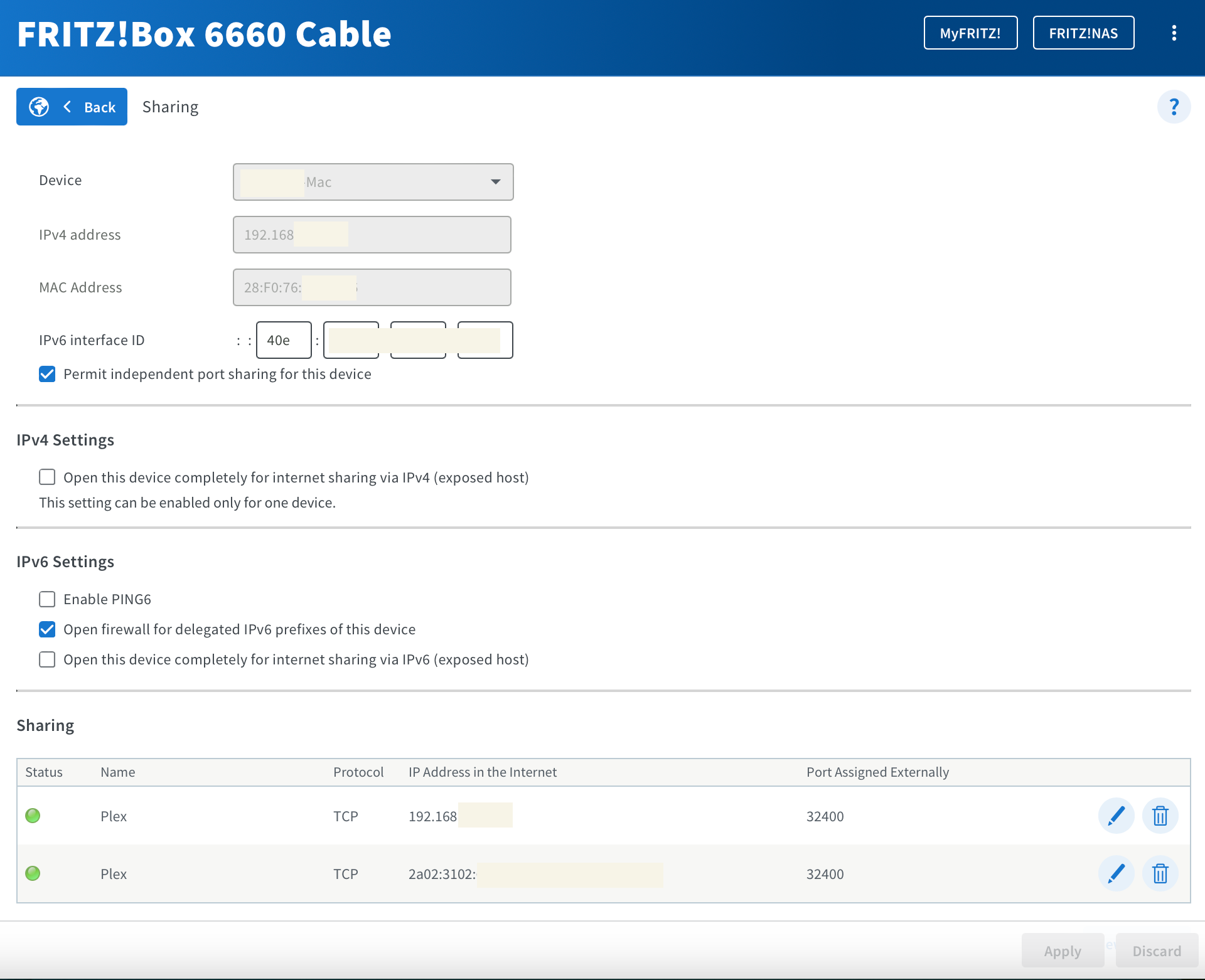Enable IPv6 exposed host checkbox

(47, 659)
